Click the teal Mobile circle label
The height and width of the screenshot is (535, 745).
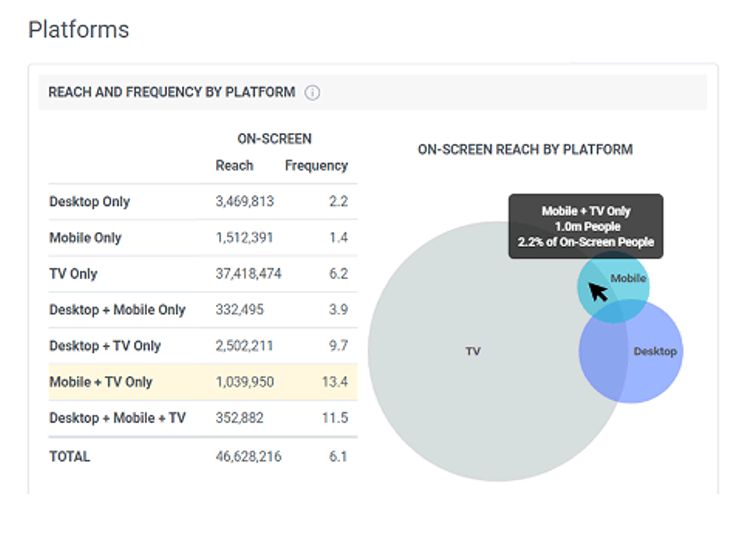click(628, 279)
